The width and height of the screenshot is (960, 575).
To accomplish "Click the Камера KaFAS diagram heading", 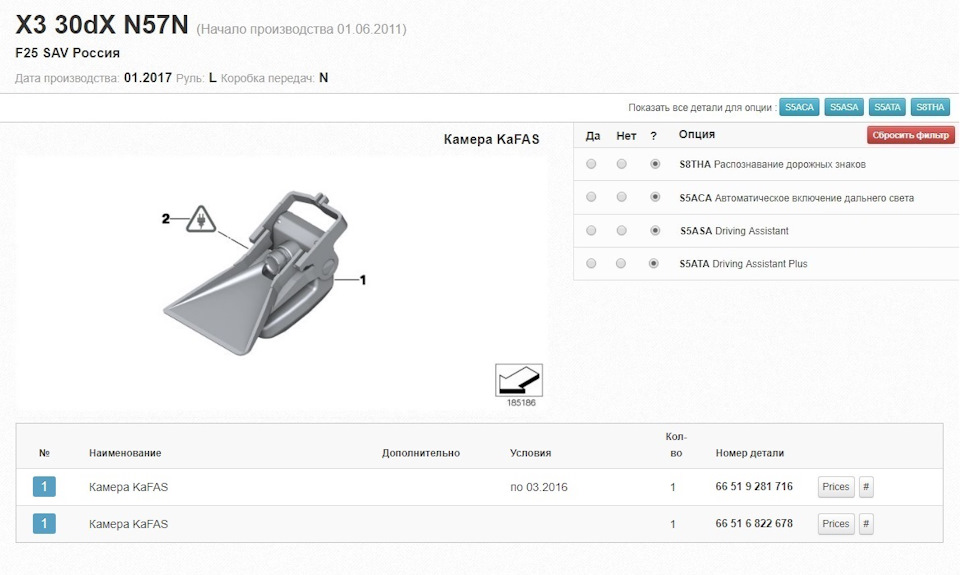I will point(492,139).
